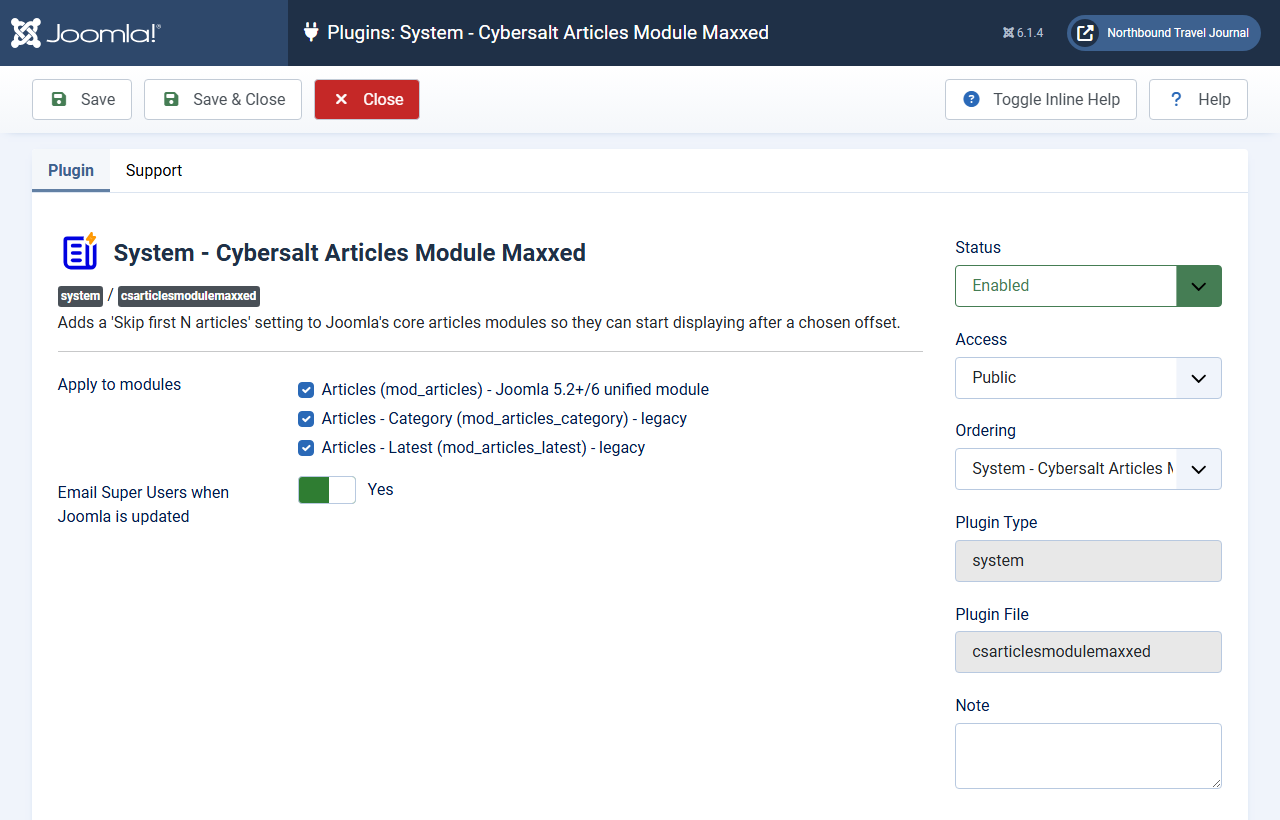Viewport: 1280px width, 820px height.
Task: Click the external-link icon for Northbound Travel Journal
Action: 1085,33
